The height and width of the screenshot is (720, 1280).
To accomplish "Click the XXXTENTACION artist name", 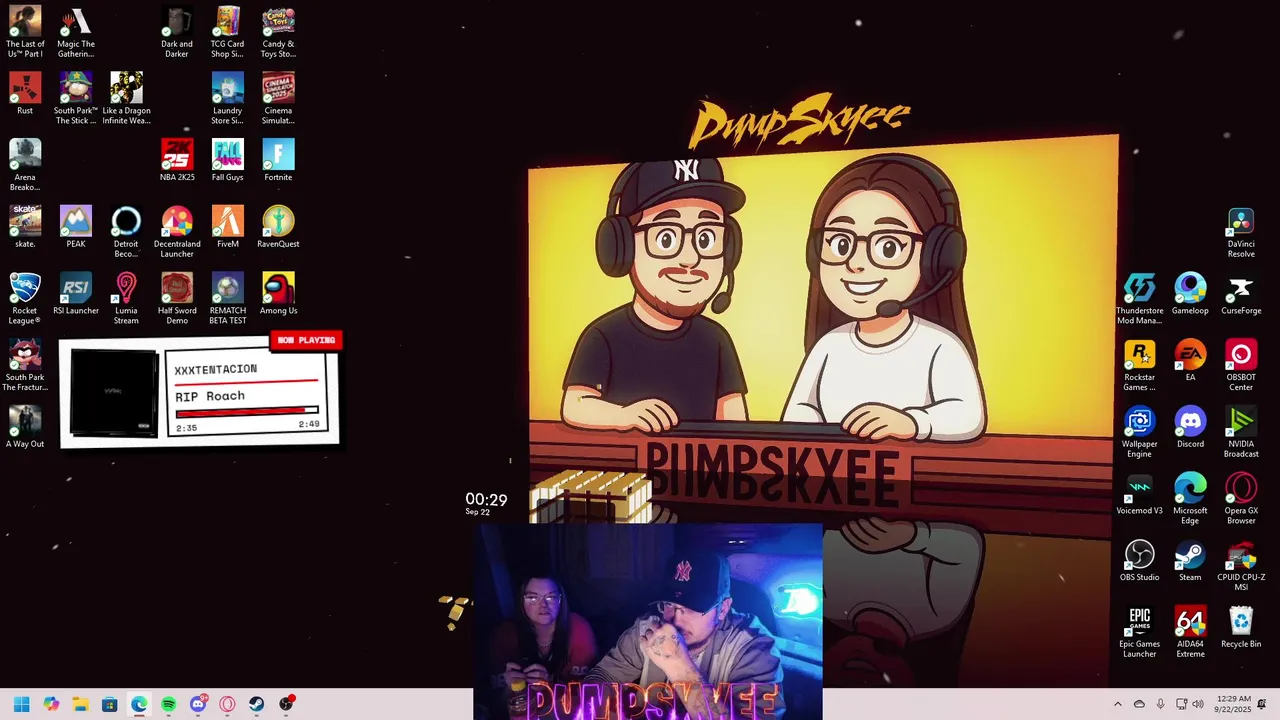I will point(216,369).
